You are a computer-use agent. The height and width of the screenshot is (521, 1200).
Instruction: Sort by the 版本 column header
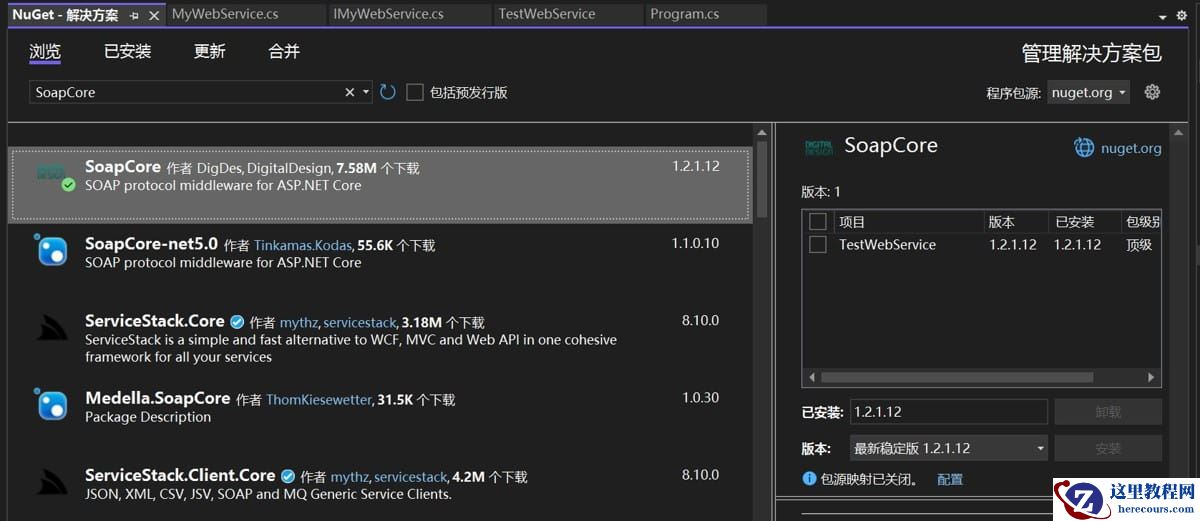tap(1001, 222)
